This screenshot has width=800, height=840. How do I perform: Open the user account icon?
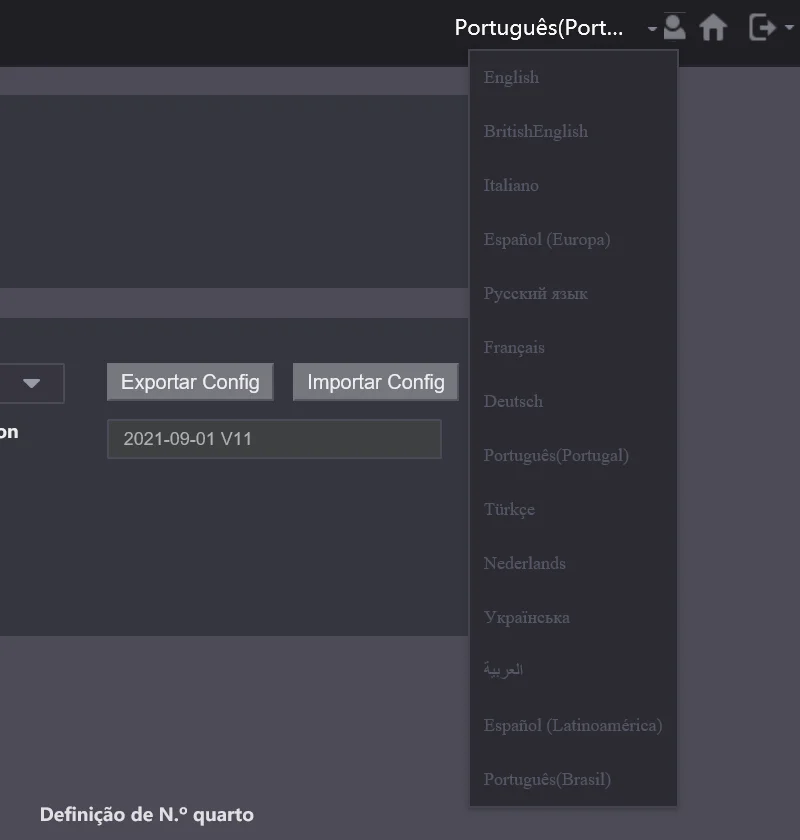click(674, 27)
